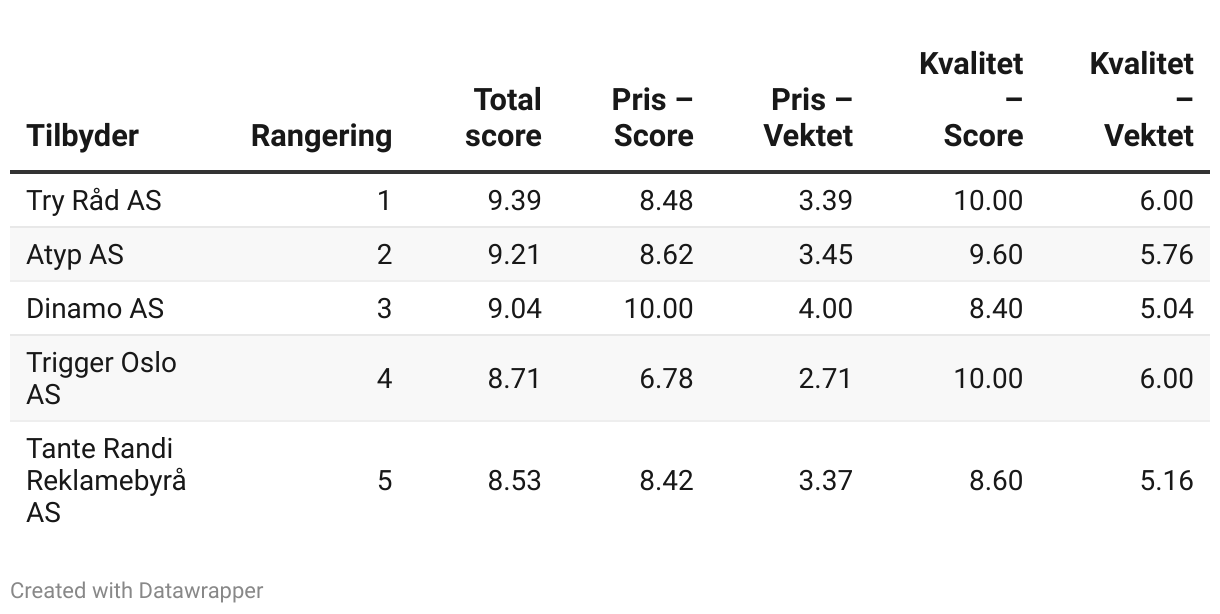Image resolution: width=1220 pixels, height=614 pixels.
Task: Click Tante Randi's quality score 8.60
Action: pos(995,481)
